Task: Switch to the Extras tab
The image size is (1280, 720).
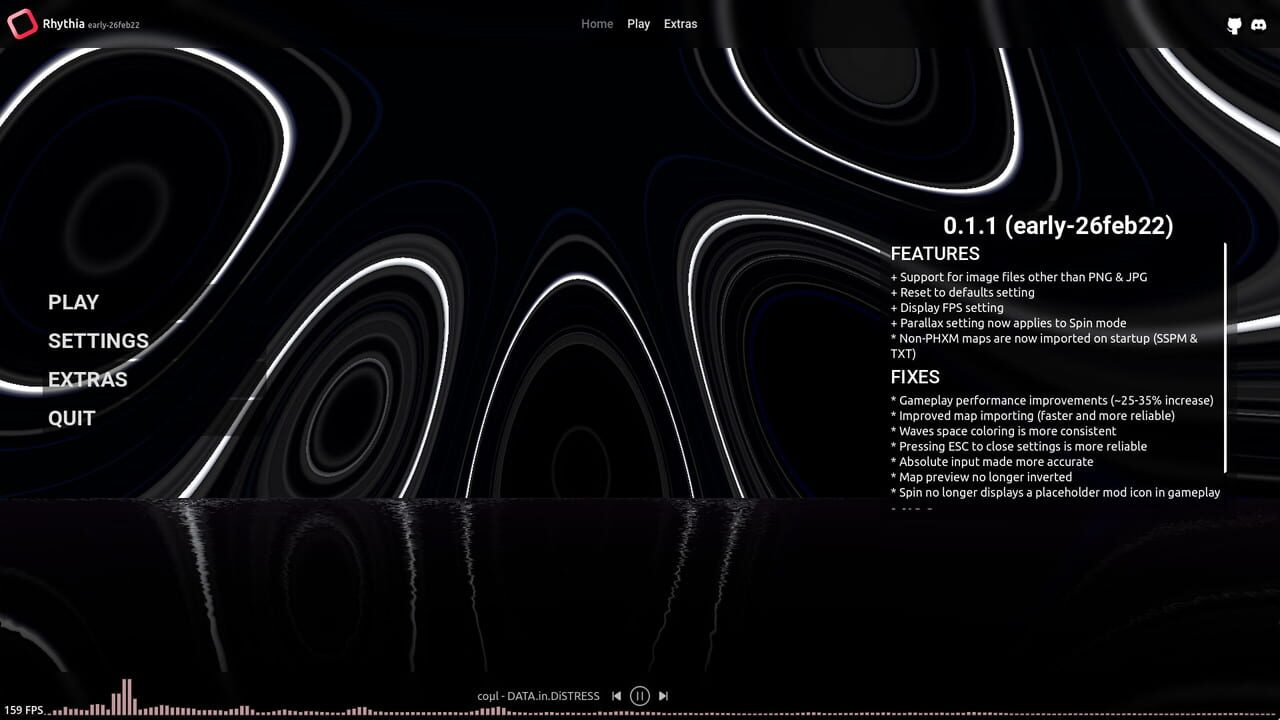Action: click(680, 24)
